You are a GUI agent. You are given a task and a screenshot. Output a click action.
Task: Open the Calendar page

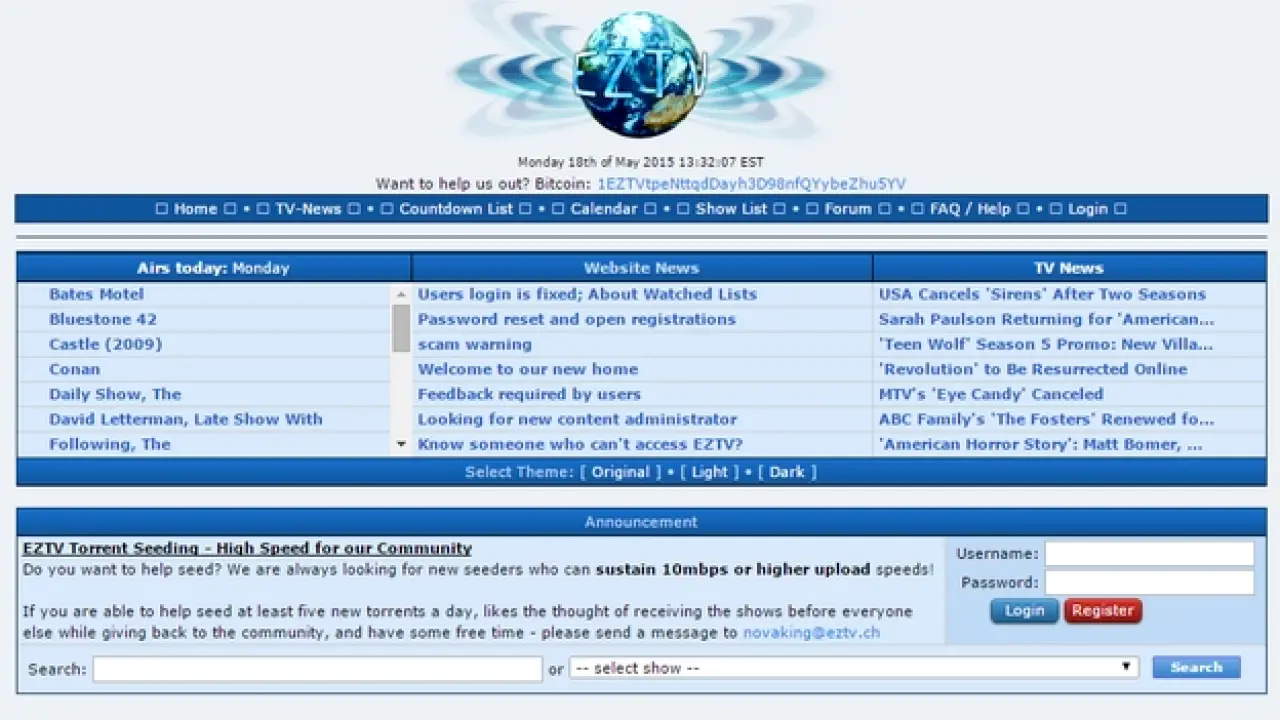click(603, 209)
